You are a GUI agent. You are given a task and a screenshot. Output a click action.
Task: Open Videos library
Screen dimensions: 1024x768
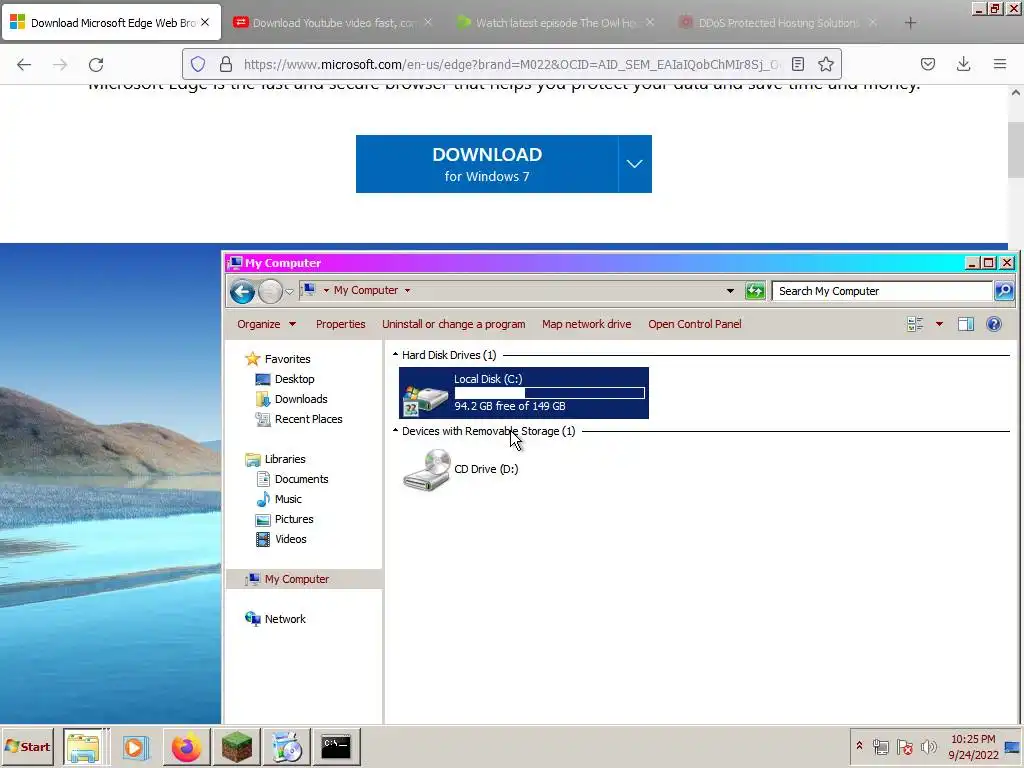[x=291, y=539]
